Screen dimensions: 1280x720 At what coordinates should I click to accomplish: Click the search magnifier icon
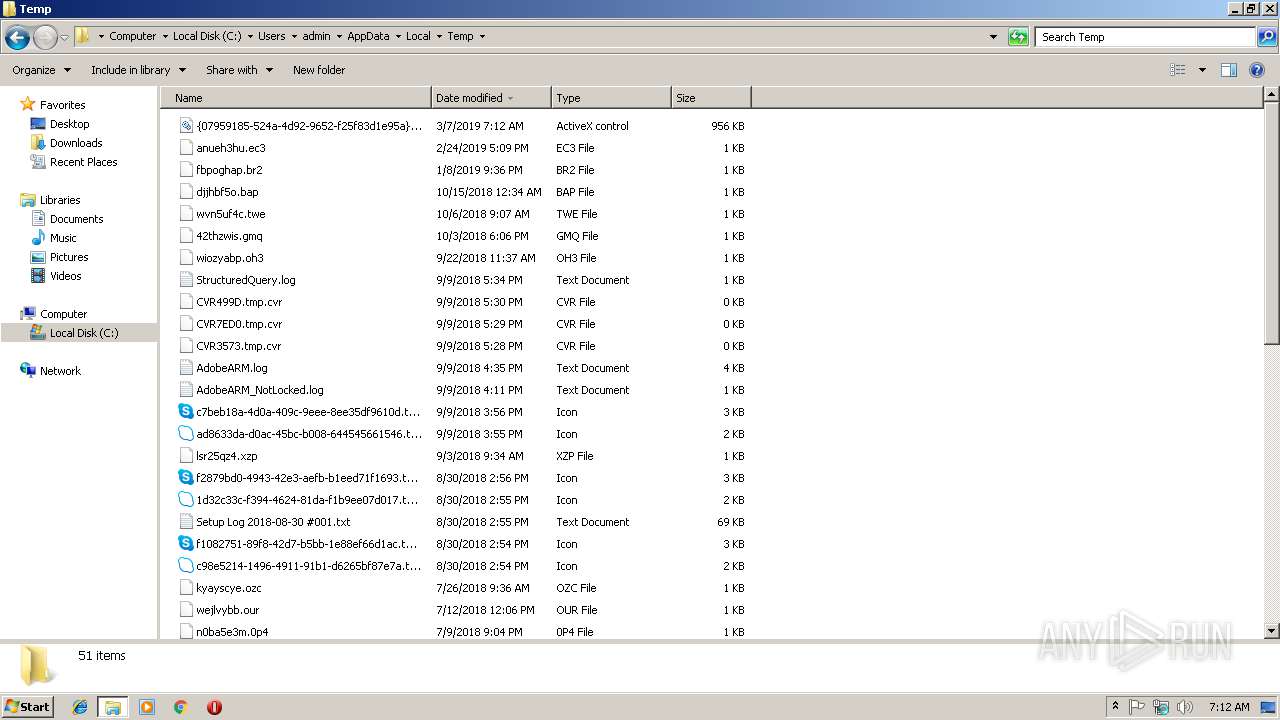click(x=1266, y=37)
